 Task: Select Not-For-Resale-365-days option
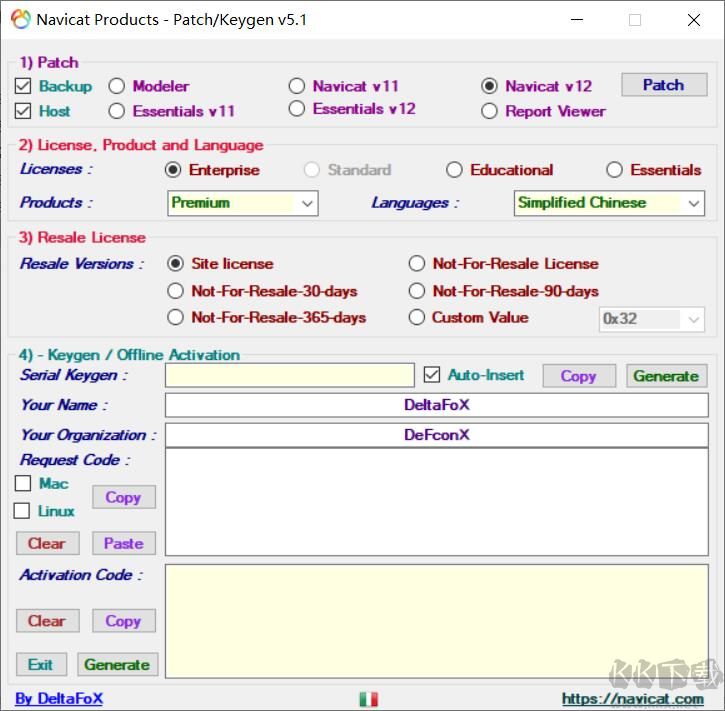pyautogui.click(x=175, y=317)
